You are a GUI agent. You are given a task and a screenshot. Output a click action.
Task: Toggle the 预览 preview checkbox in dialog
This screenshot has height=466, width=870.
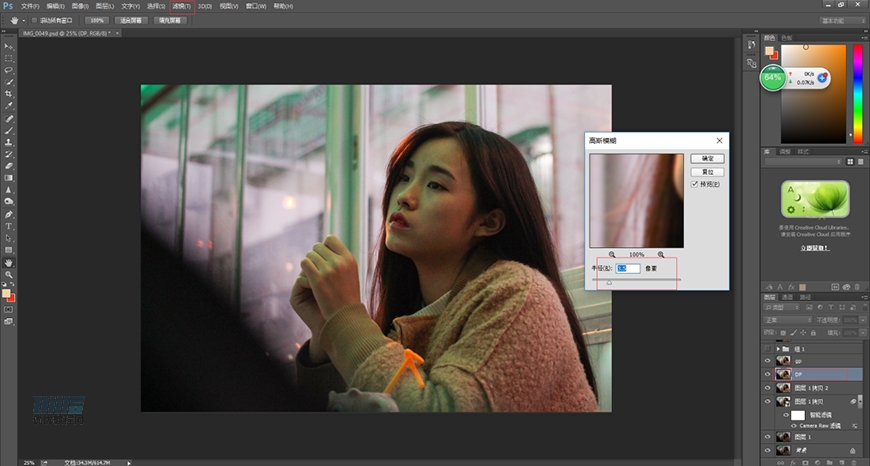point(696,185)
